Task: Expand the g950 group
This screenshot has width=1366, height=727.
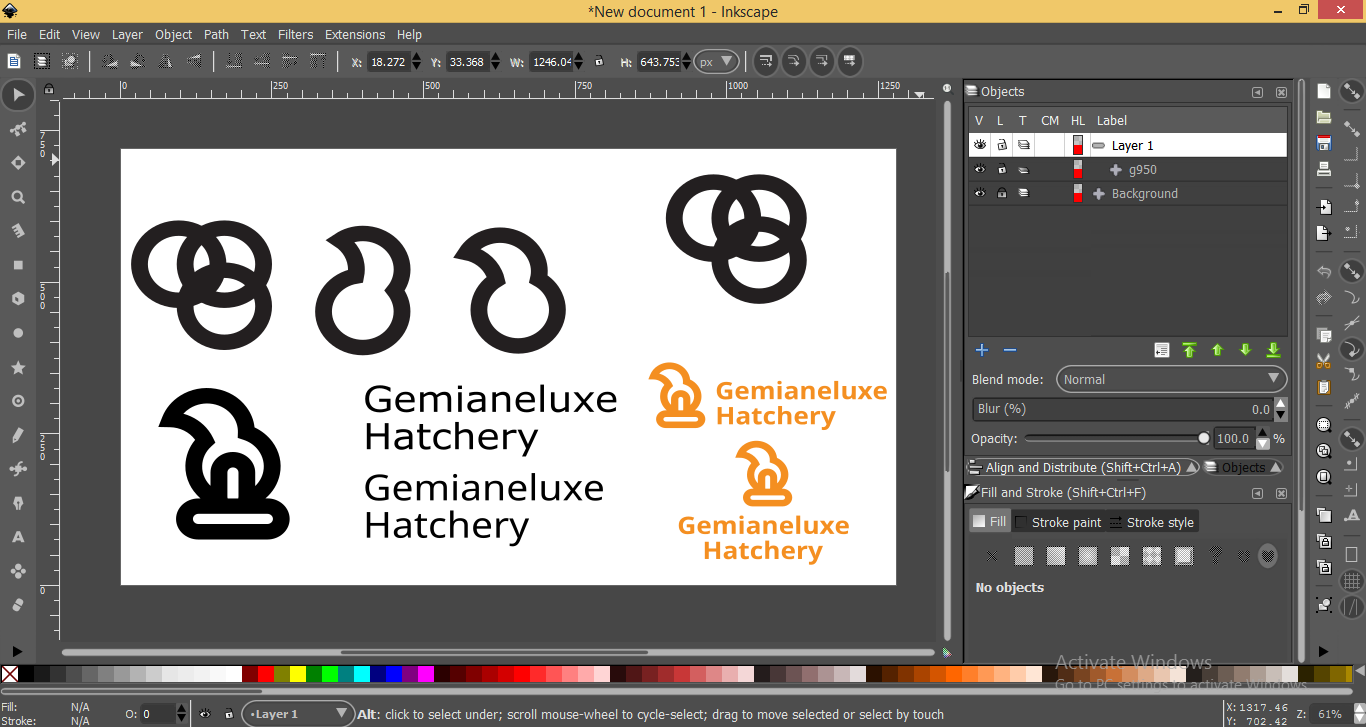Action: point(1116,169)
